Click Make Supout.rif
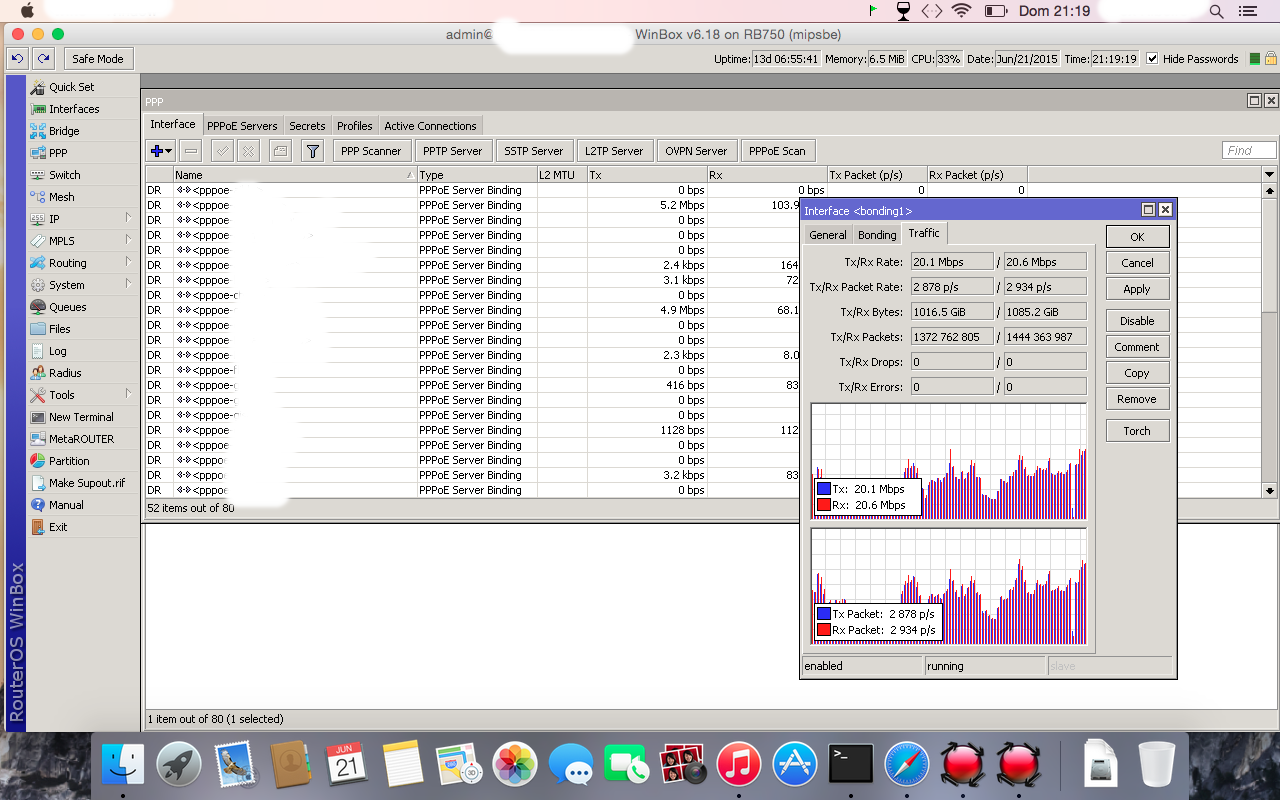The image size is (1280, 800). click(x=83, y=483)
